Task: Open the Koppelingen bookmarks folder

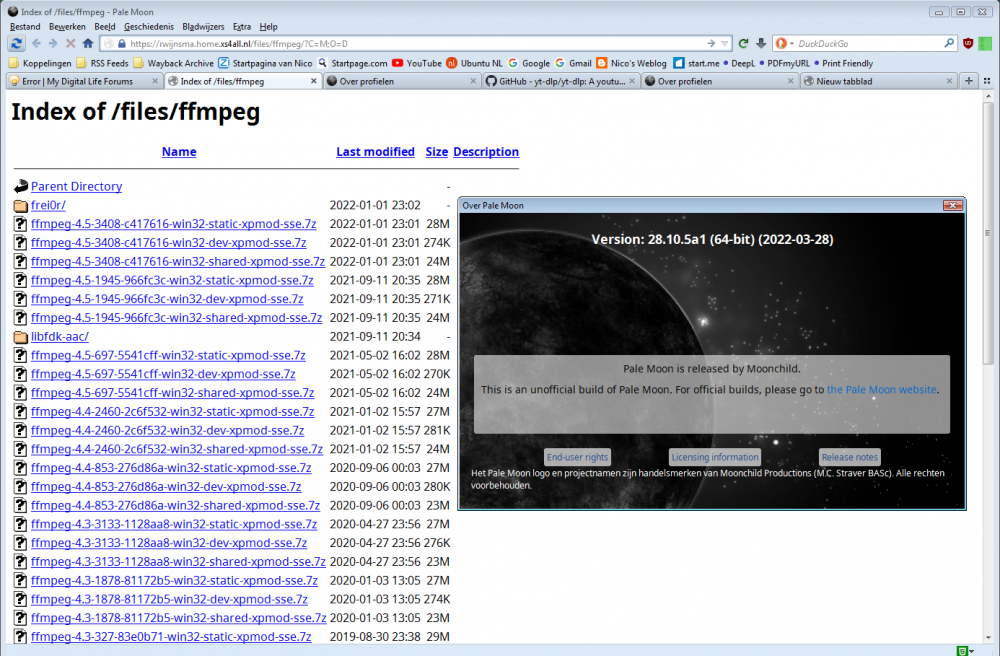Action: pos(40,63)
